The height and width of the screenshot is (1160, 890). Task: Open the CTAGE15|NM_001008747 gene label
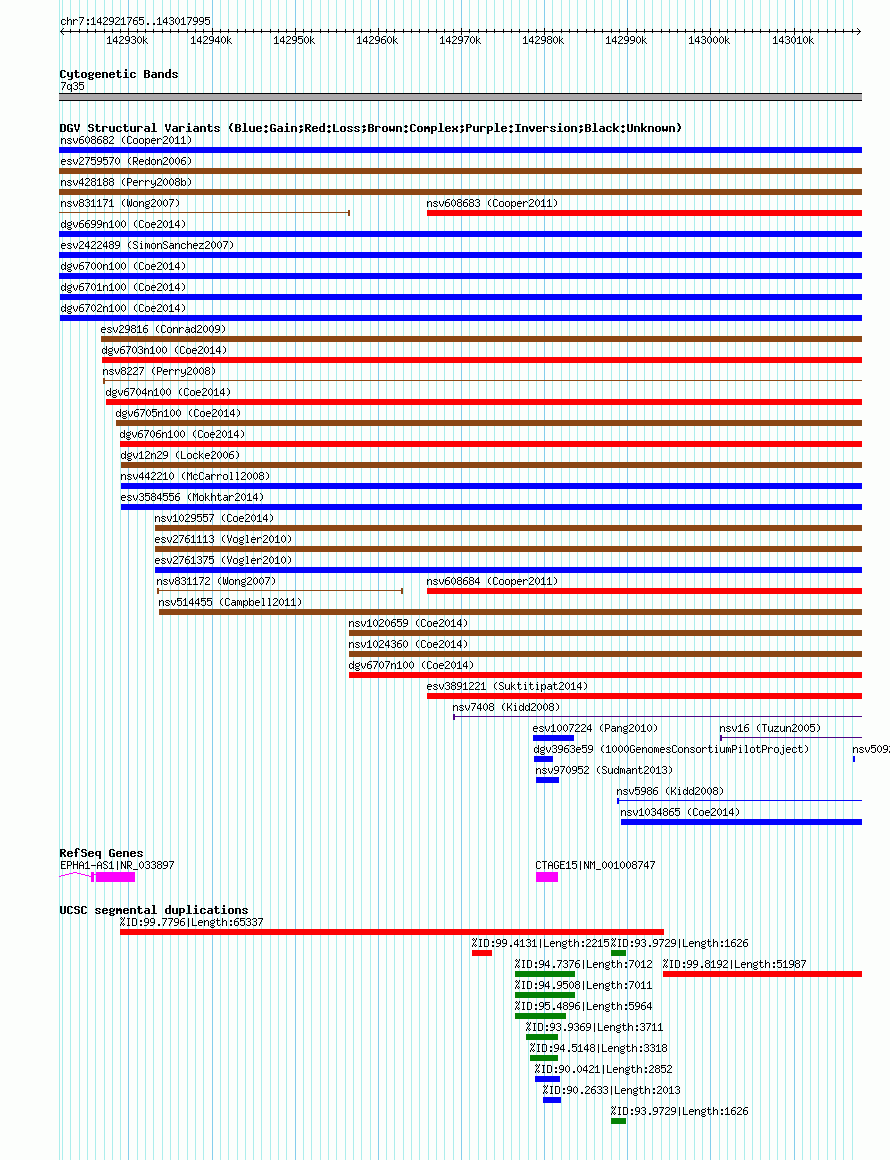click(x=595, y=865)
